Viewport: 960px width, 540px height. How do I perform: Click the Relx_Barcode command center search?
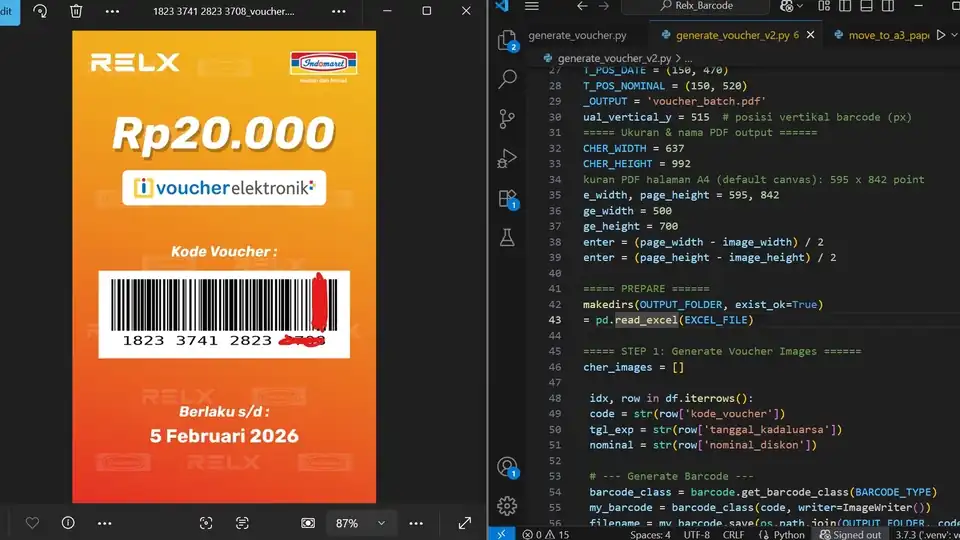696,6
